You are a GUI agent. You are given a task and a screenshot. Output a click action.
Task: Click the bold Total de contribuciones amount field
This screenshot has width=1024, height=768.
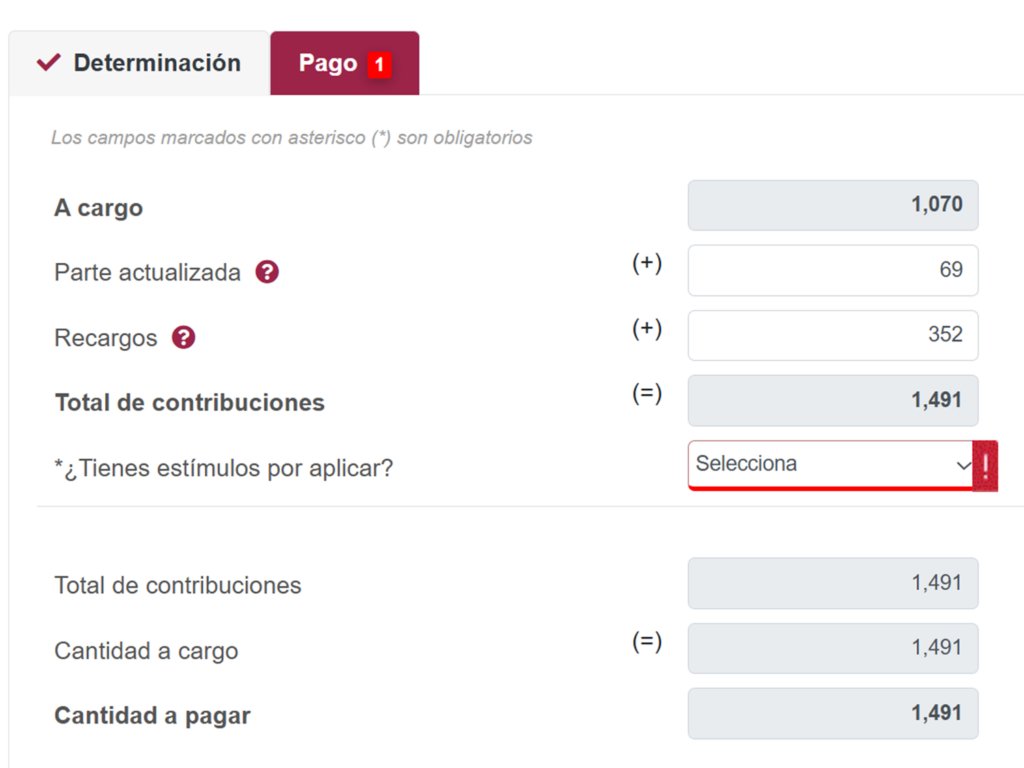pos(832,400)
